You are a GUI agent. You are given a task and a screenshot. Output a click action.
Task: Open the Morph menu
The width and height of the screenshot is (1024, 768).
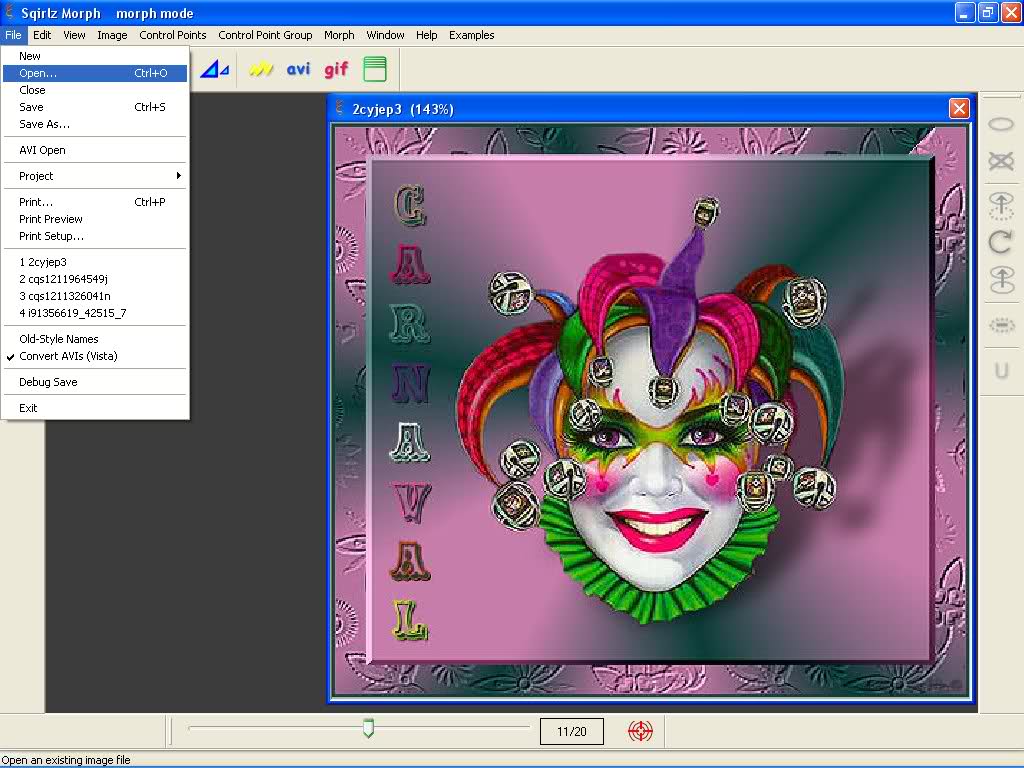339,35
